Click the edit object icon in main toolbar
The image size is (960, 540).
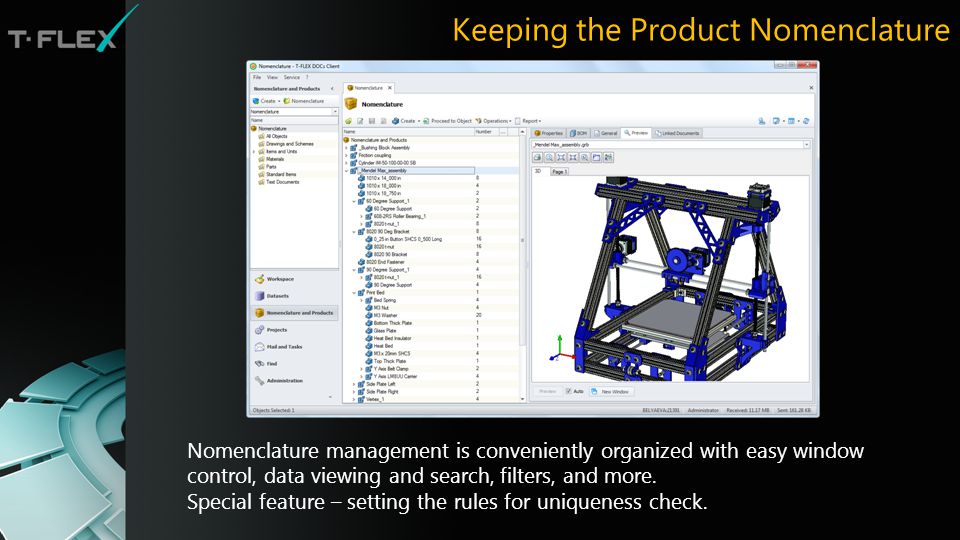pyautogui.click(x=360, y=121)
